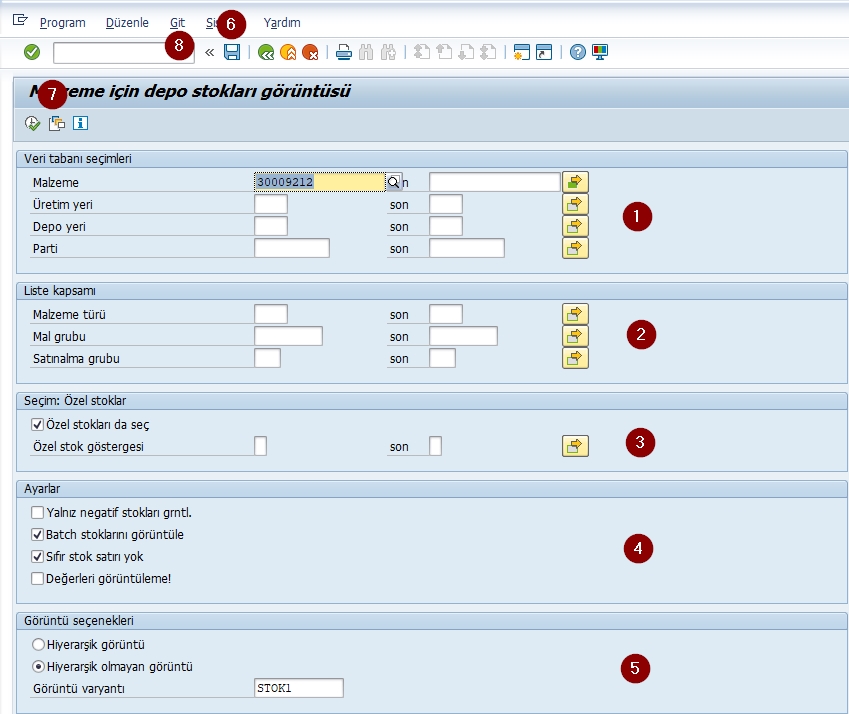849x714 pixels.
Task: Click the Save diskette icon
Action: coord(232,52)
